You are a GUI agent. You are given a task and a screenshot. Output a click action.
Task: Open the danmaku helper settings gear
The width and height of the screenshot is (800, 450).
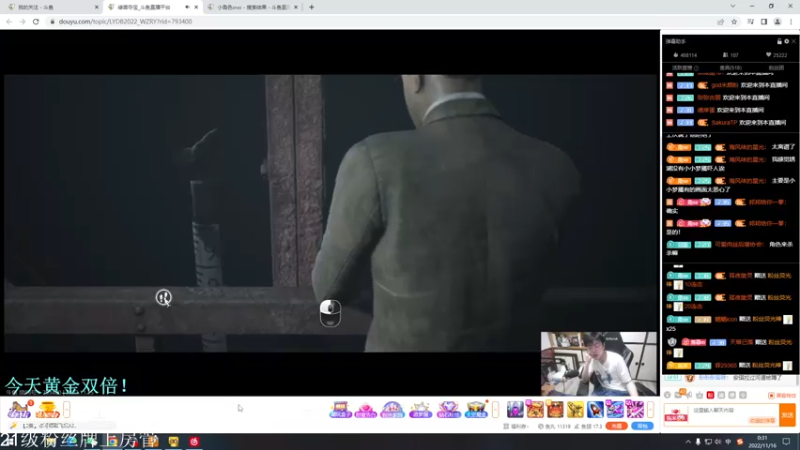tap(786, 41)
